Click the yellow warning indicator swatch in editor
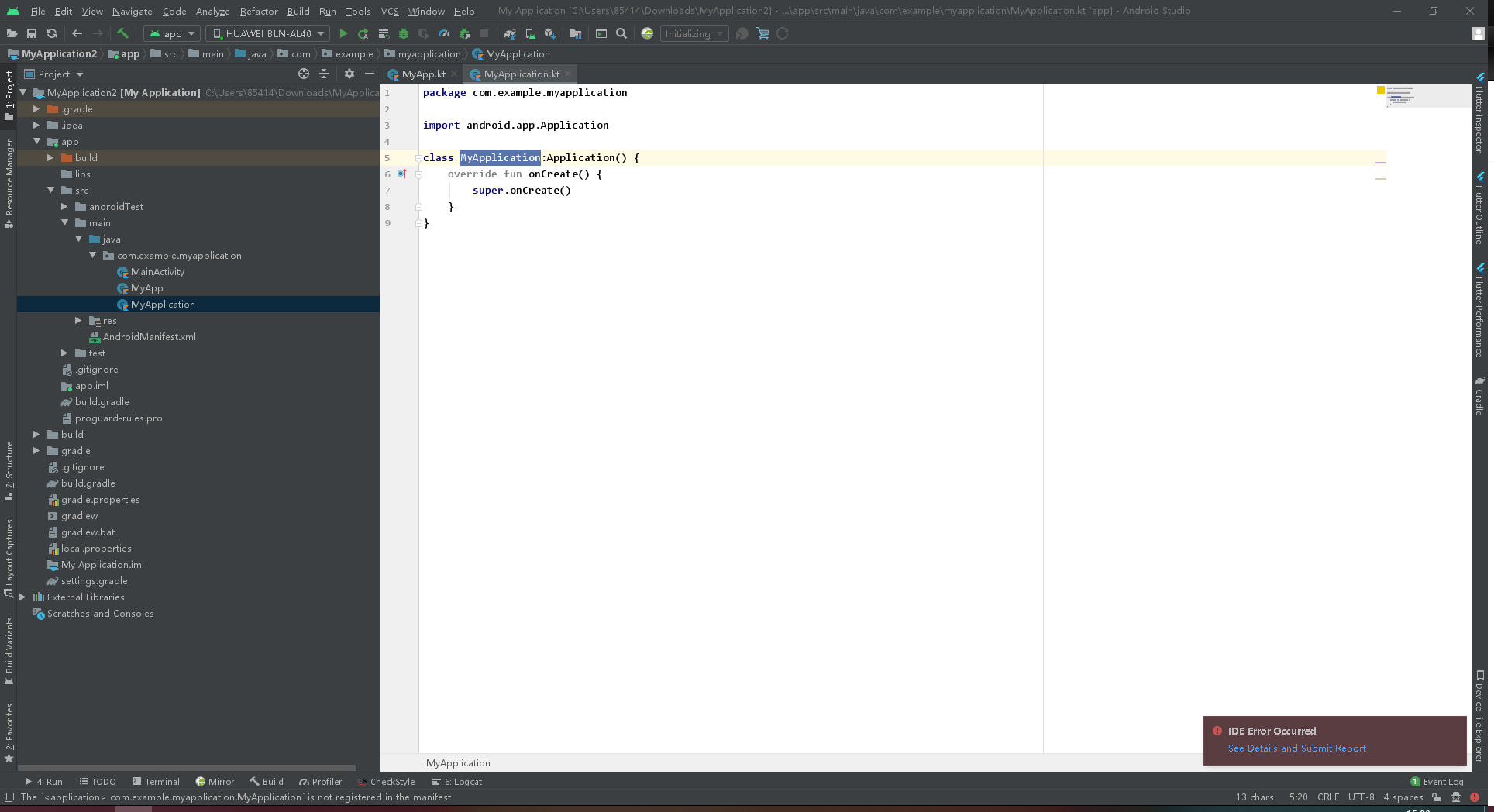The width and height of the screenshot is (1494, 812). click(x=1381, y=91)
